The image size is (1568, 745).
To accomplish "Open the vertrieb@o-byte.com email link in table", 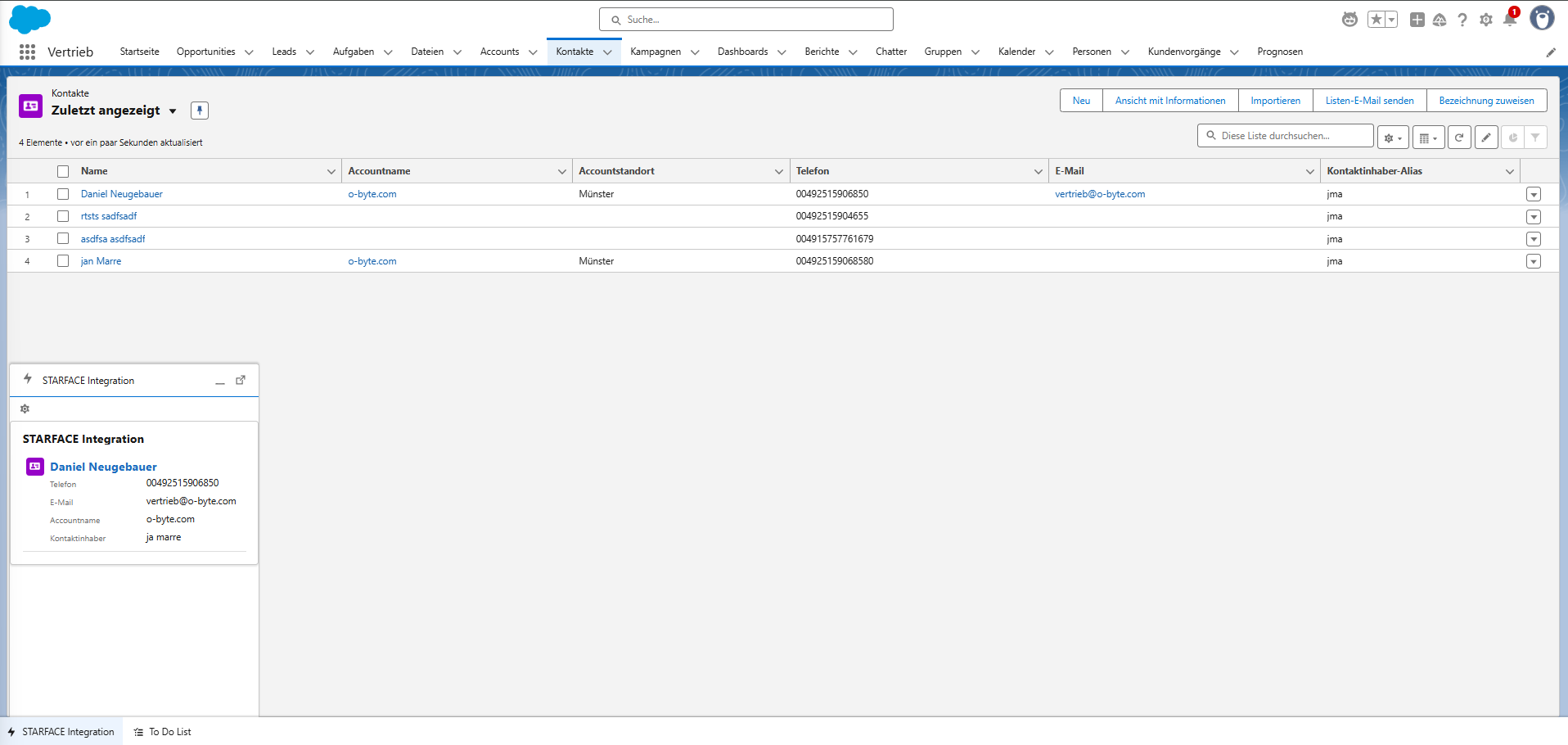I will click(x=1099, y=194).
